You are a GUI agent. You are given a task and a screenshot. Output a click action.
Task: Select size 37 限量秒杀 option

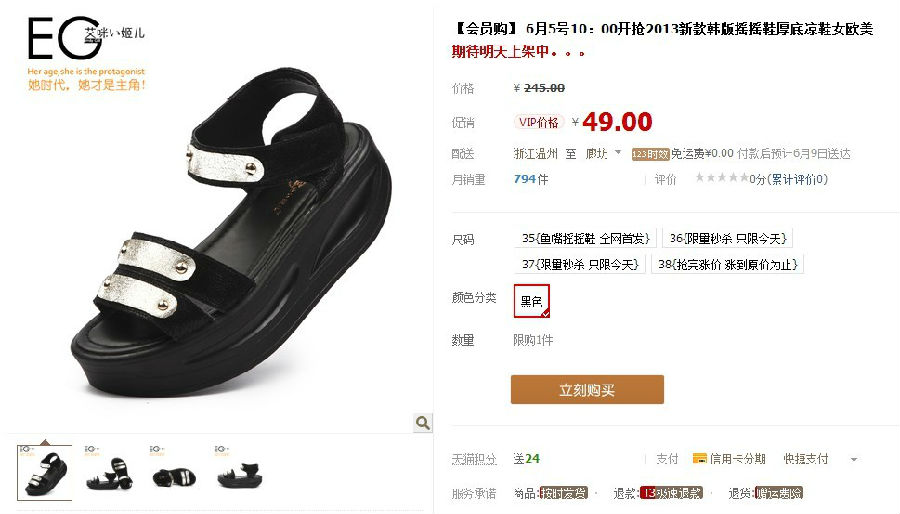click(580, 264)
